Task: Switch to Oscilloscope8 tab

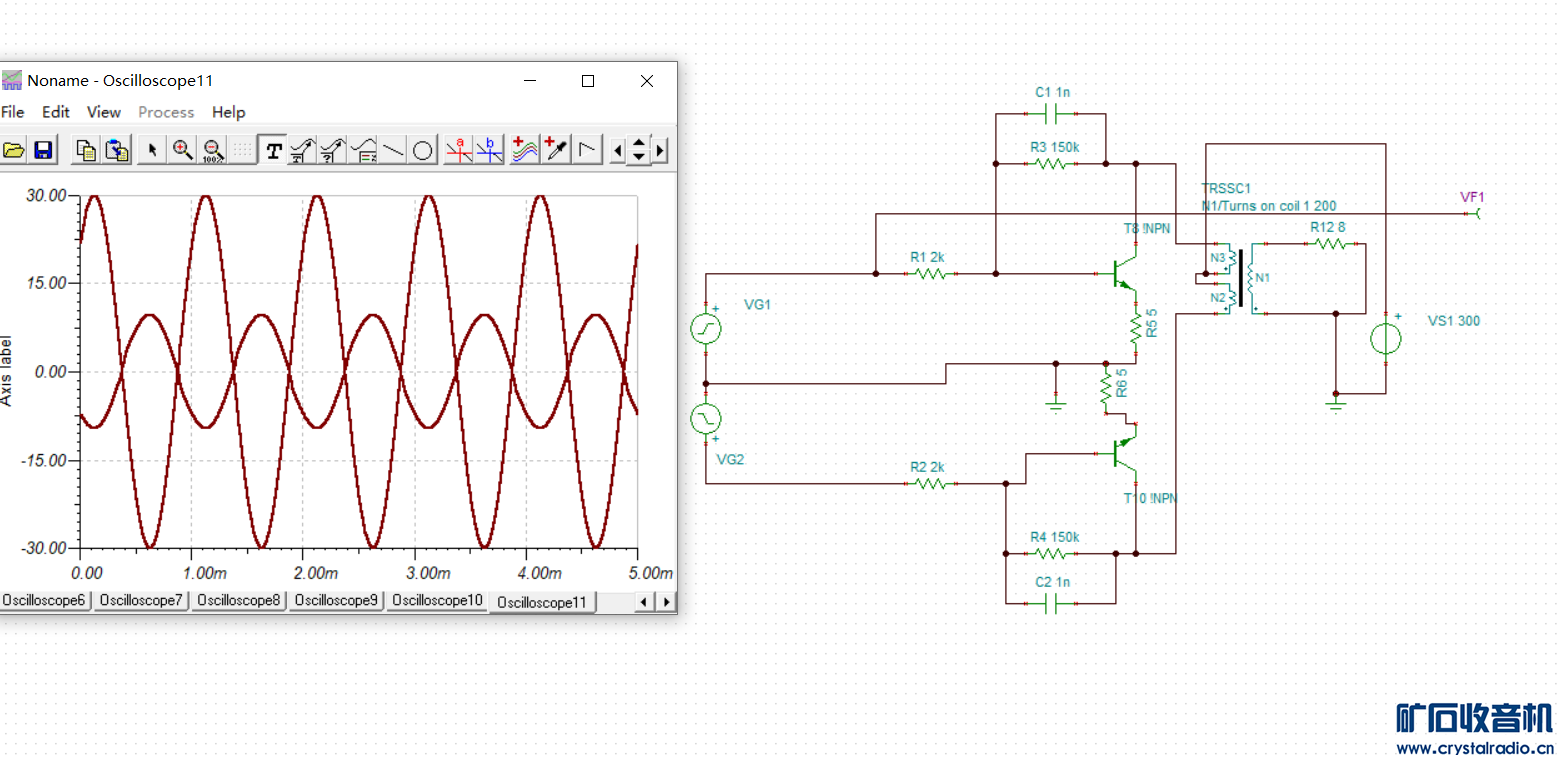Action: tap(239, 600)
